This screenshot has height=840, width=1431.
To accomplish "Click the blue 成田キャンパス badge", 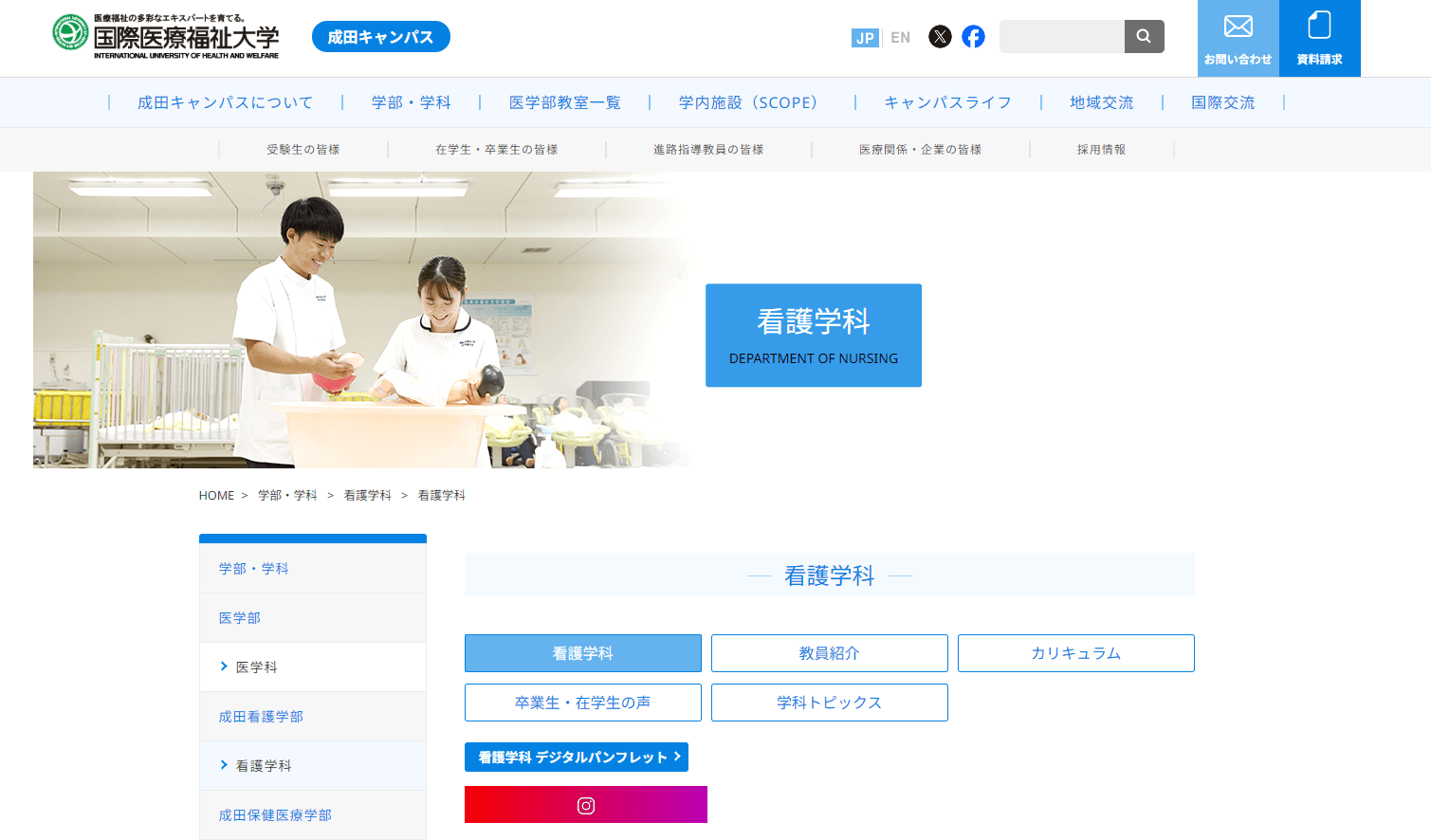I will 380,36.
